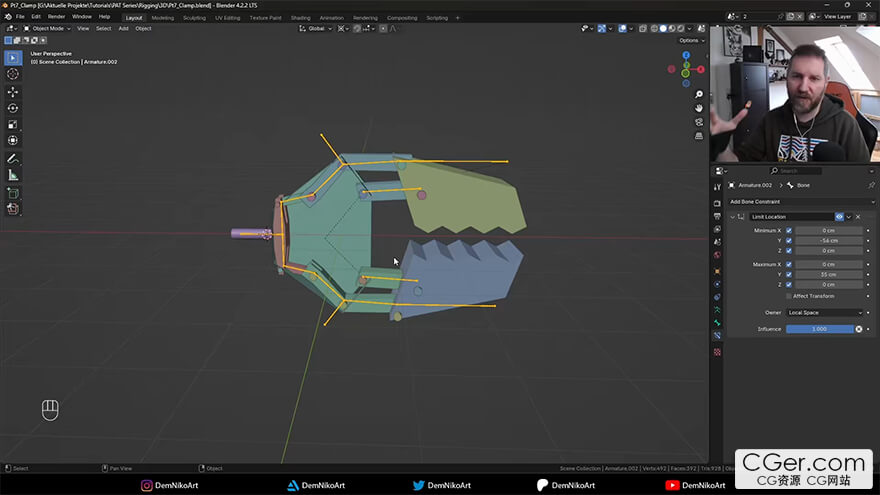Image resolution: width=880 pixels, height=495 pixels.
Task: Open the Object Mode dropdown
Action: [46, 28]
